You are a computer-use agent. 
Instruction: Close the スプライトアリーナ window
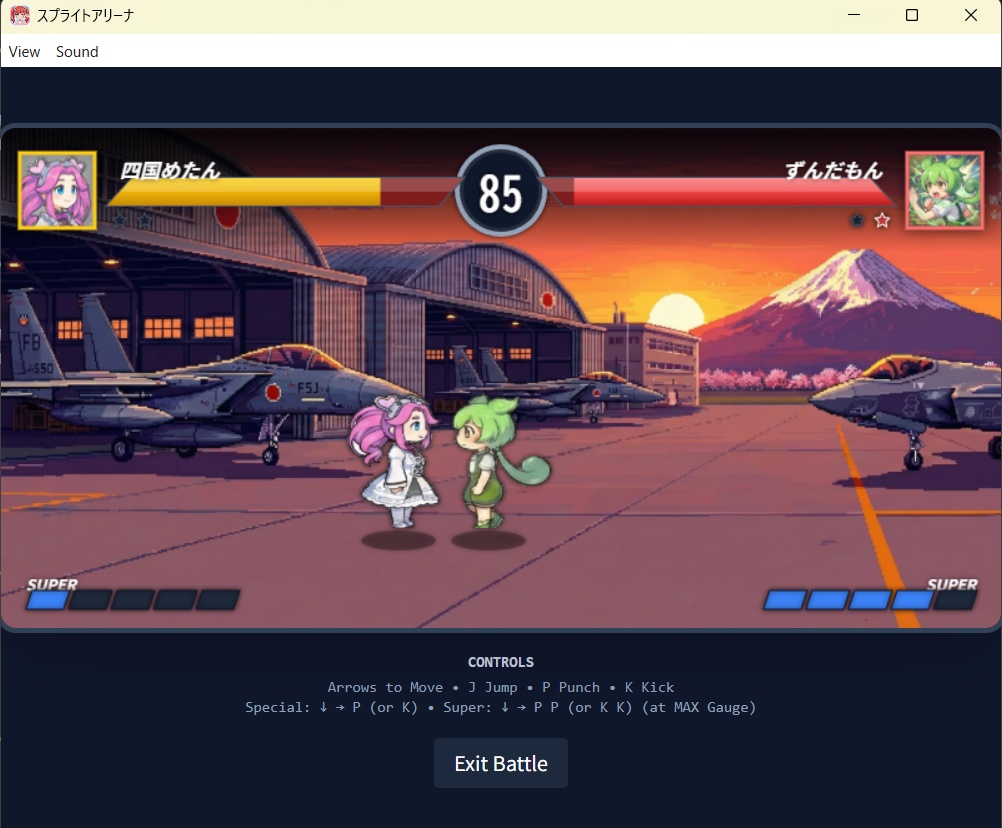click(x=971, y=15)
